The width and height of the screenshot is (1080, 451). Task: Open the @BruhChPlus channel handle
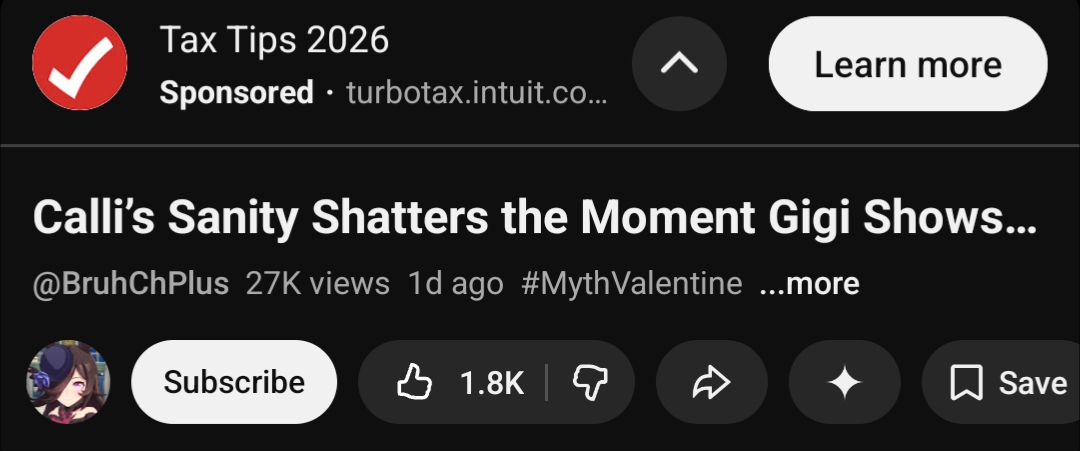pyautogui.click(x=131, y=283)
